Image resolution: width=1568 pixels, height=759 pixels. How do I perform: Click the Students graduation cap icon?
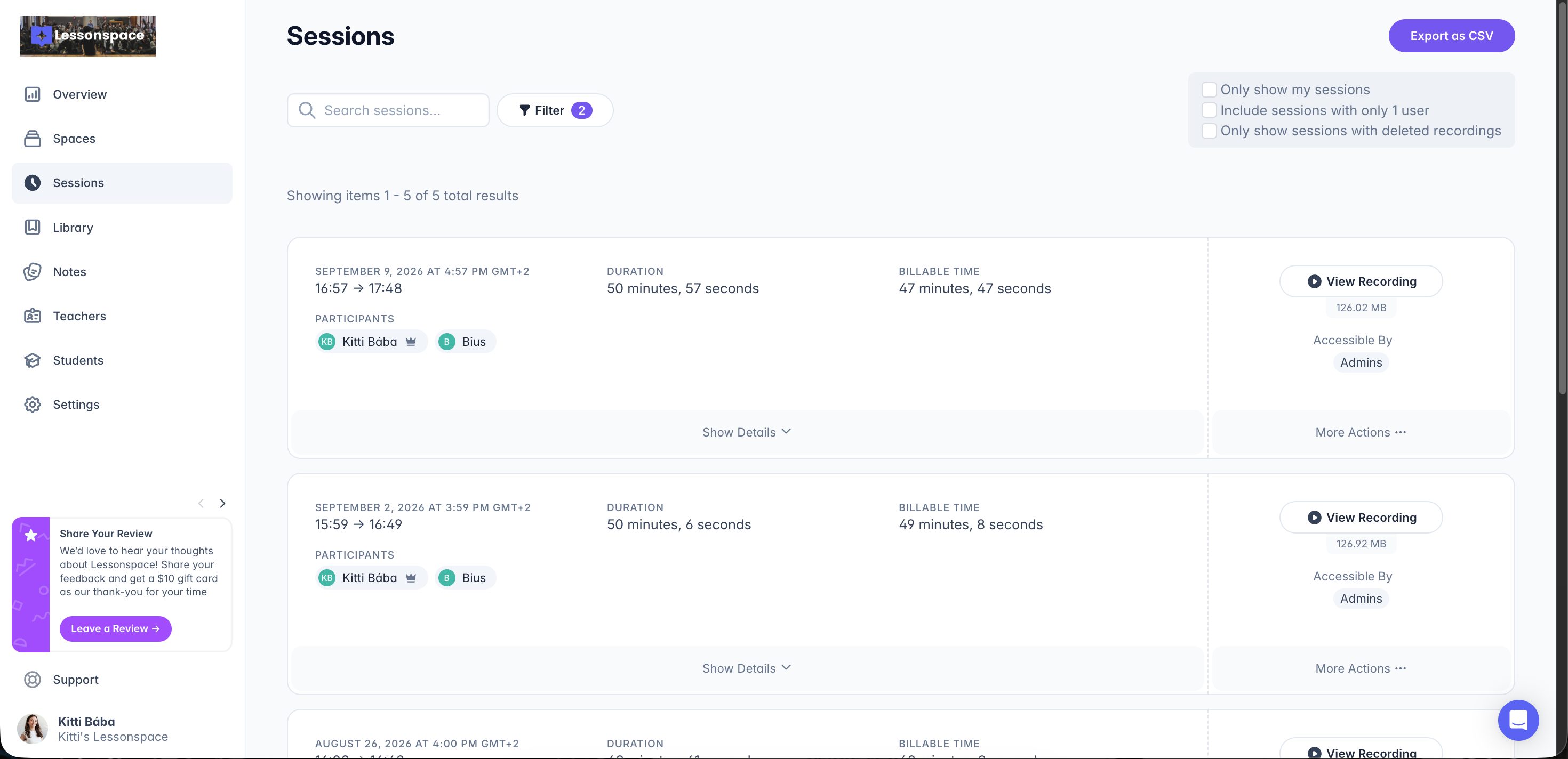tap(32, 360)
